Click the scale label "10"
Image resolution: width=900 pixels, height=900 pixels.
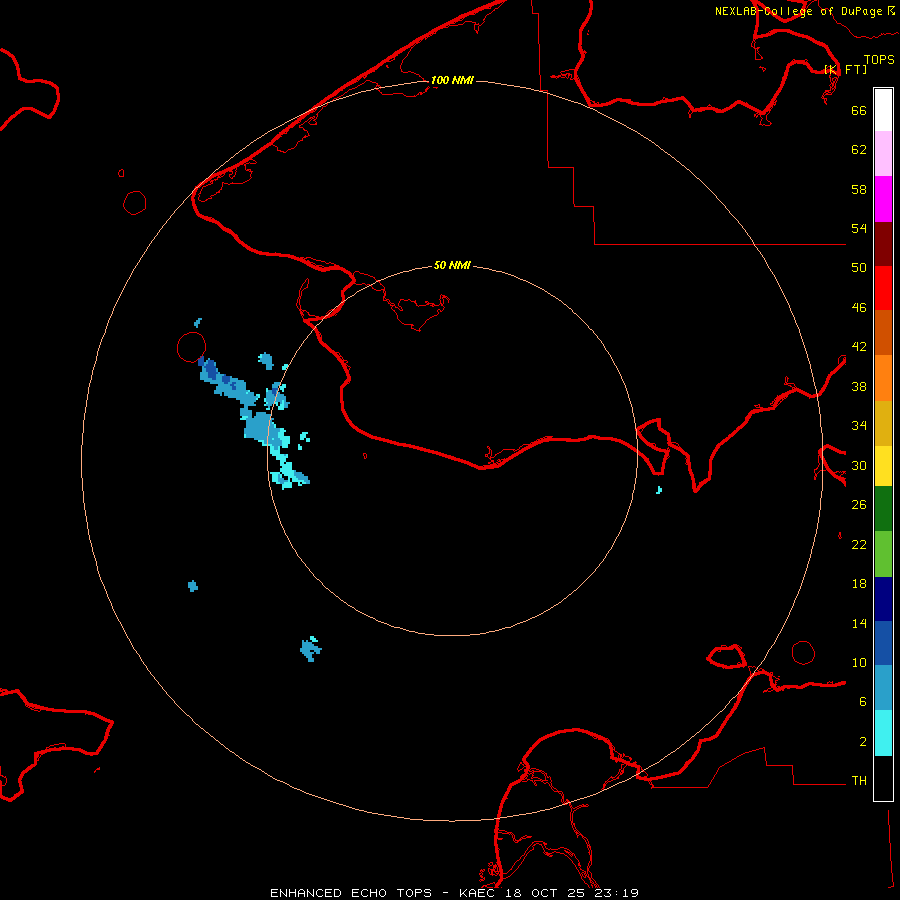pyautogui.click(x=859, y=662)
